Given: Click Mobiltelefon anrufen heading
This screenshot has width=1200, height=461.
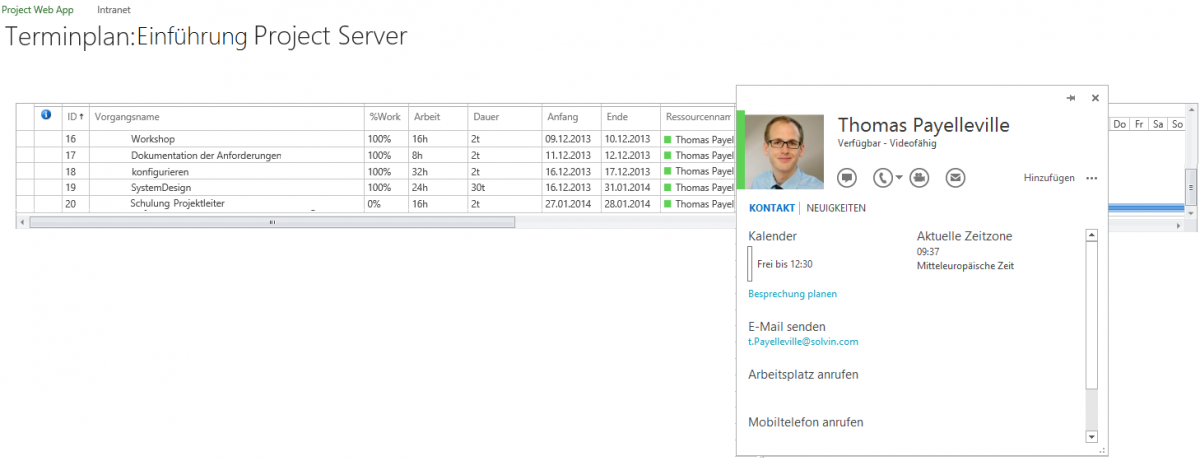Looking at the screenshot, I should tap(805, 422).
